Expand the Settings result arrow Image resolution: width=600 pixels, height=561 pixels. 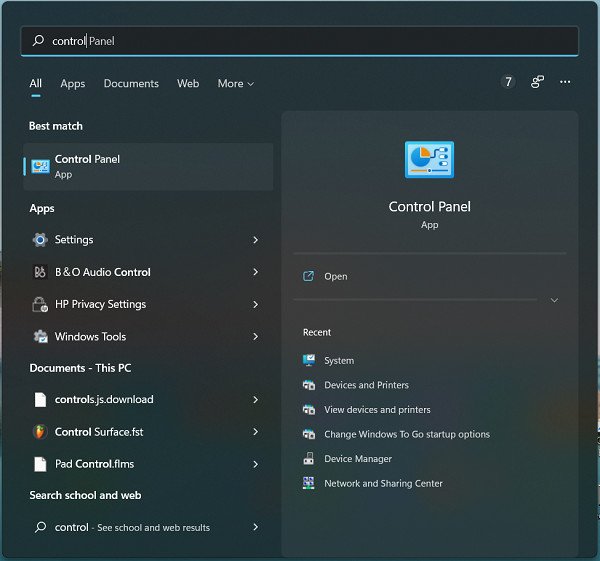click(x=256, y=240)
